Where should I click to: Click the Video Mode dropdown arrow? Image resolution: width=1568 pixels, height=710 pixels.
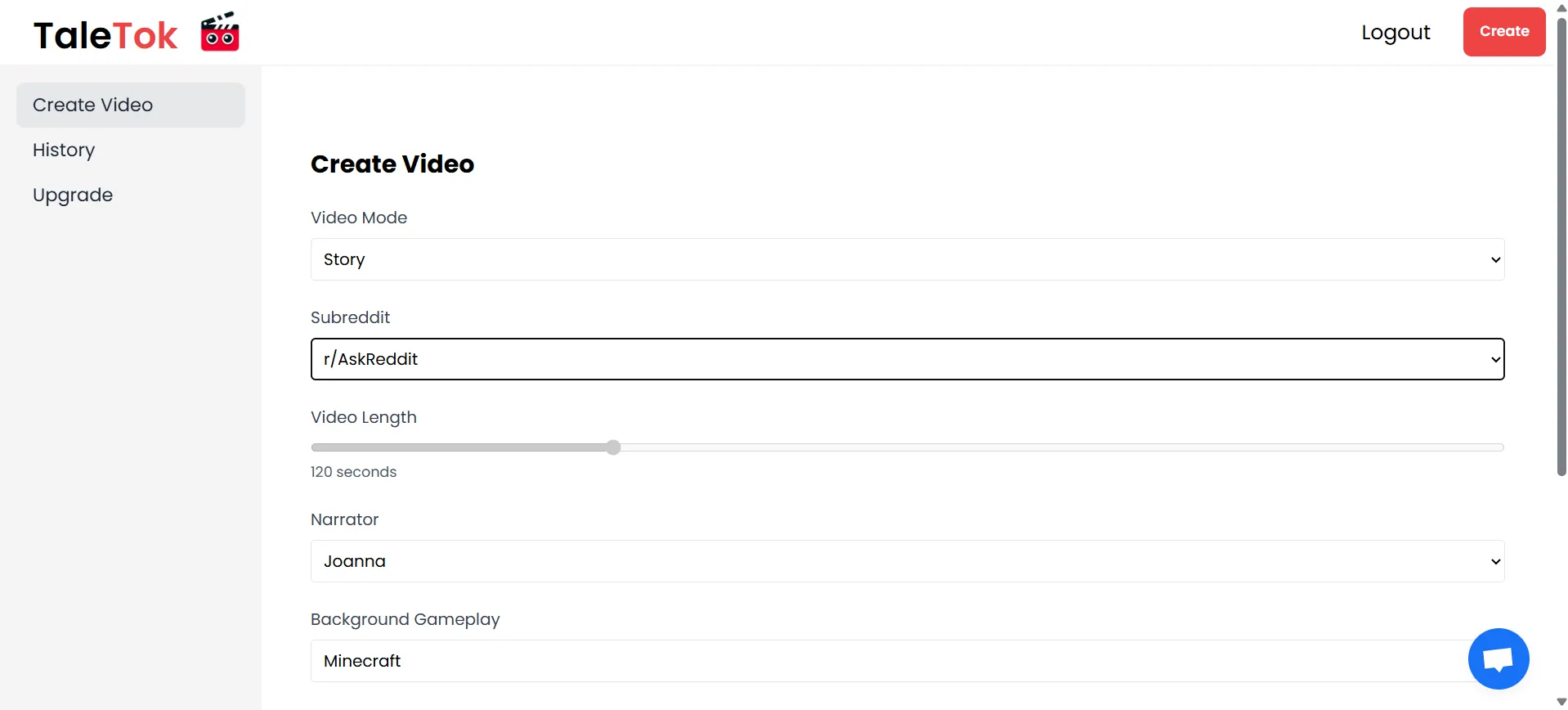[1495, 260]
